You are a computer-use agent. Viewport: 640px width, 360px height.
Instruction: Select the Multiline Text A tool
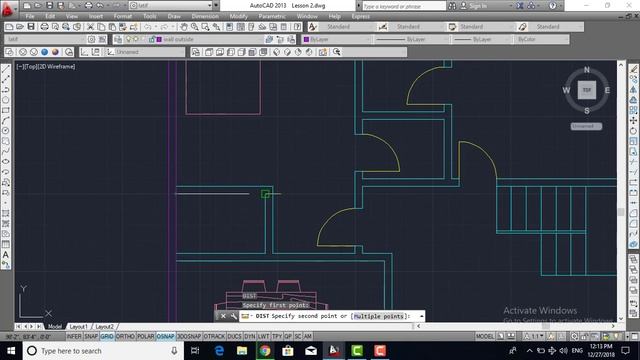click(x=6, y=254)
